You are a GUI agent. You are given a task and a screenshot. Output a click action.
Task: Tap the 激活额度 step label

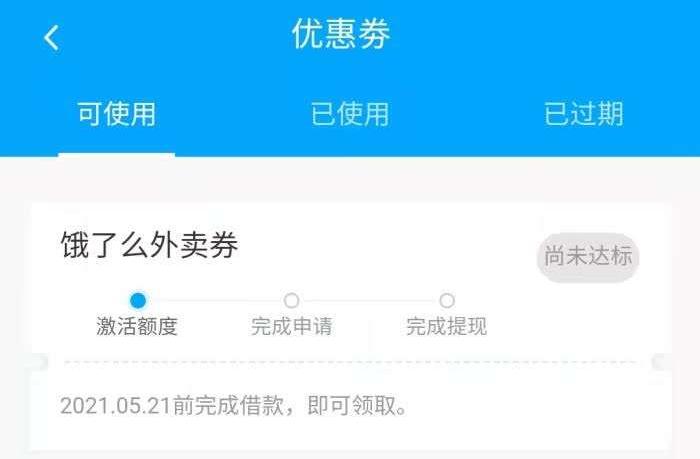pyautogui.click(x=137, y=326)
